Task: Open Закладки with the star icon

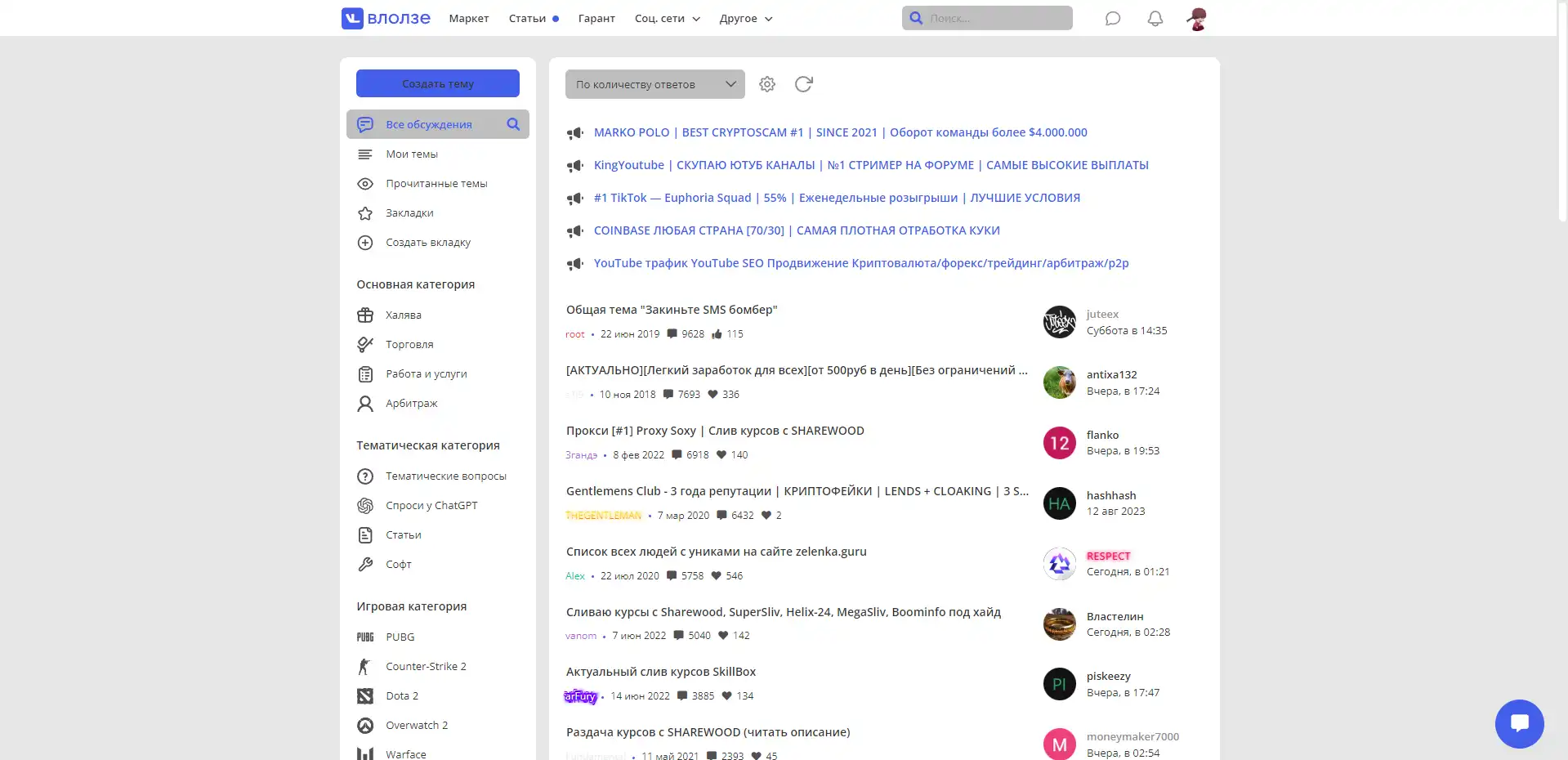Action: pos(365,213)
